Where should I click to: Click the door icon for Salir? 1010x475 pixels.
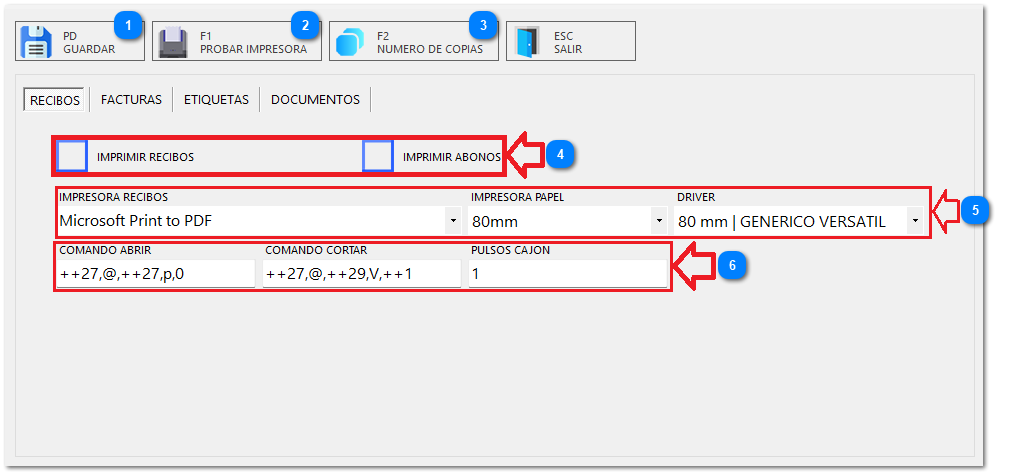click(527, 42)
